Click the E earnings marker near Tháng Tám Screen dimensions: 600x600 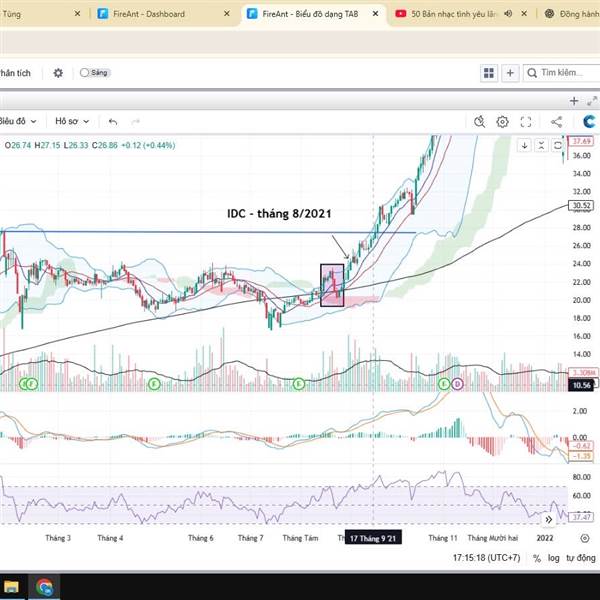[x=298, y=383]
